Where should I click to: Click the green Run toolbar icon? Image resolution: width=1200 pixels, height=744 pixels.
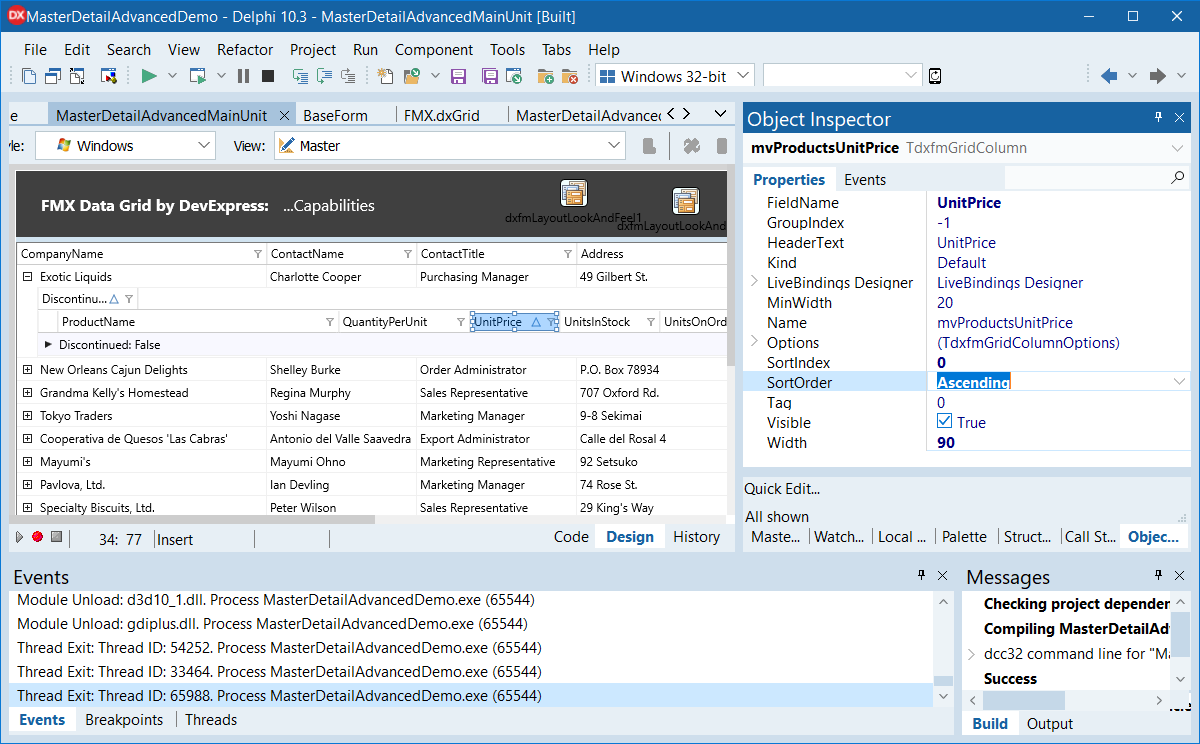[149, 76]
